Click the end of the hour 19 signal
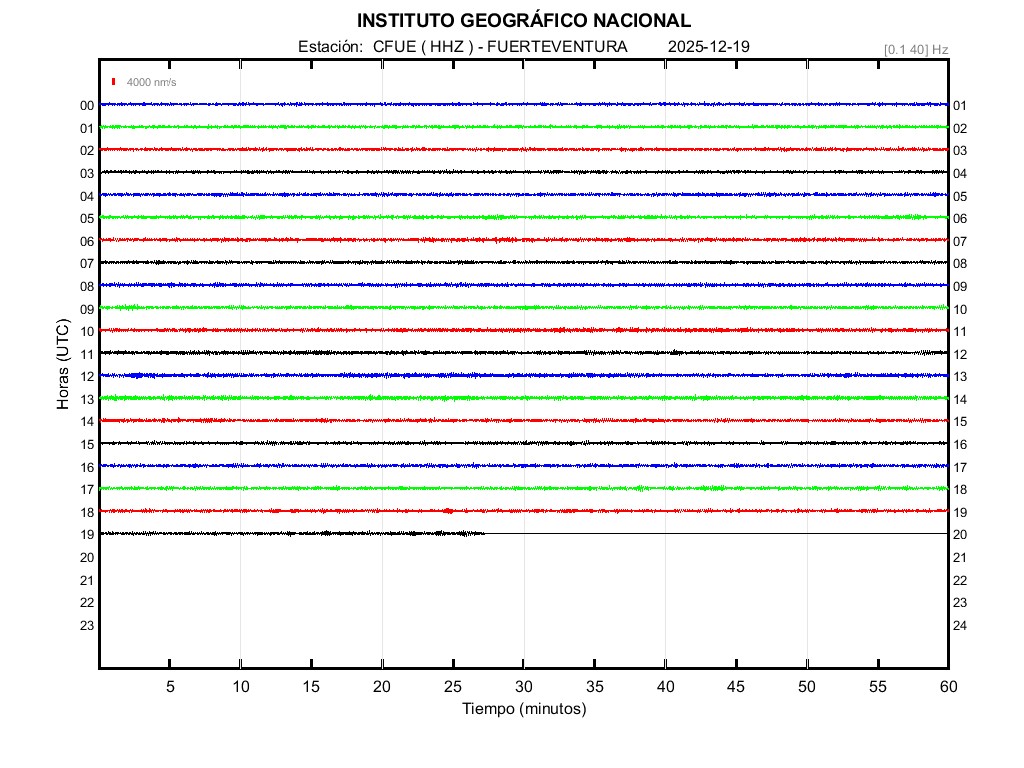1024x768 pixels. (x=484, y=533)
